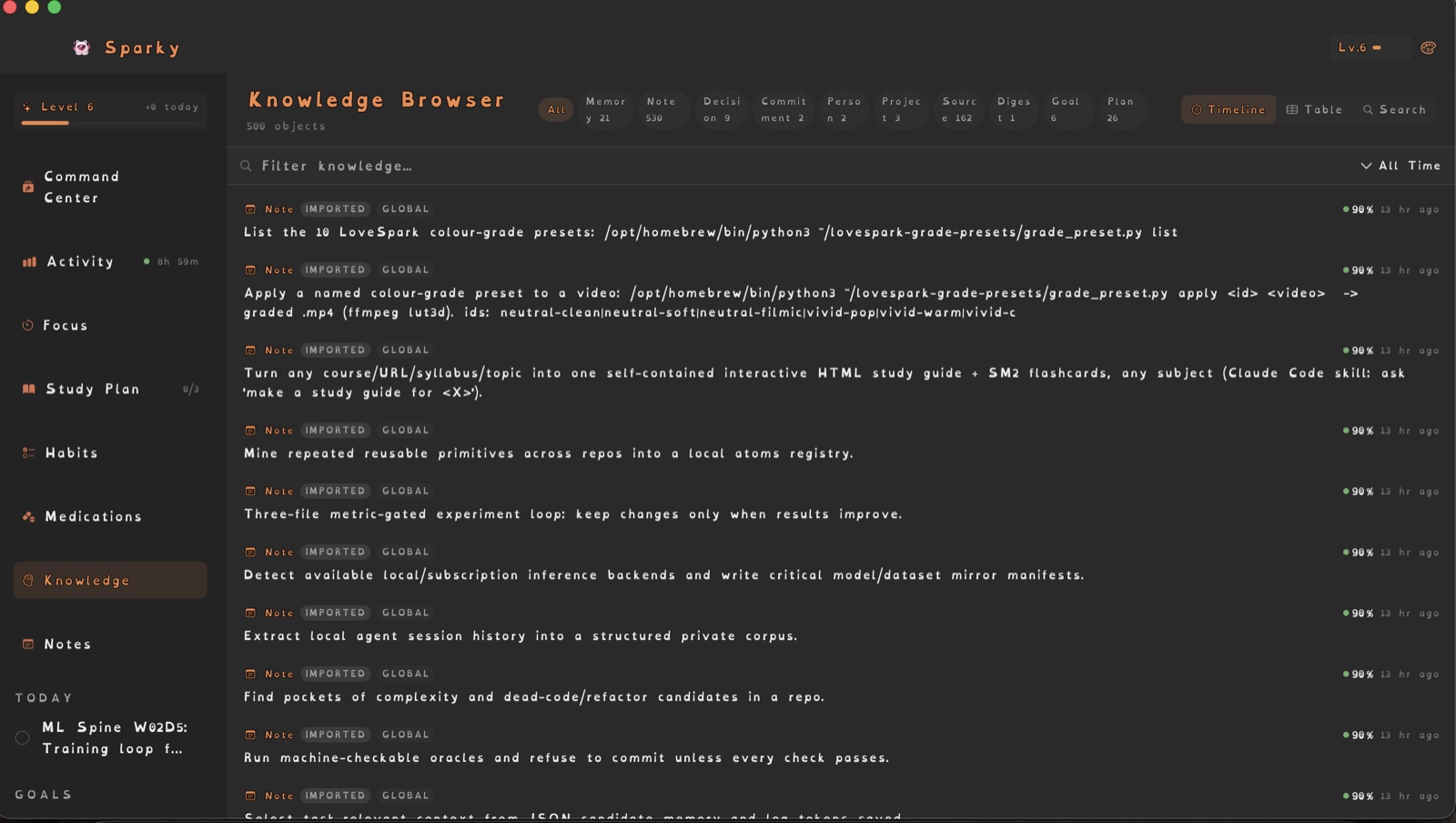Click the Sparky pig logo icon

[82, 47]
